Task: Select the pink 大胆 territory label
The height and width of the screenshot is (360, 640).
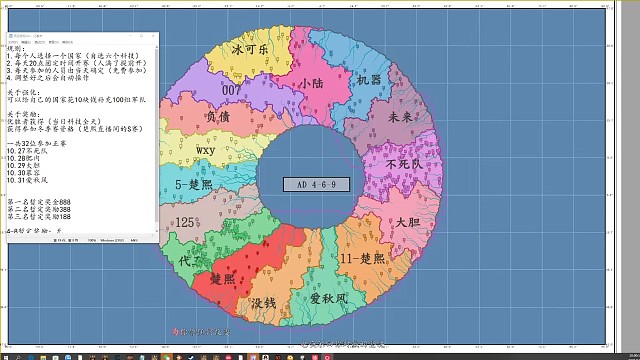Action: 408,222
